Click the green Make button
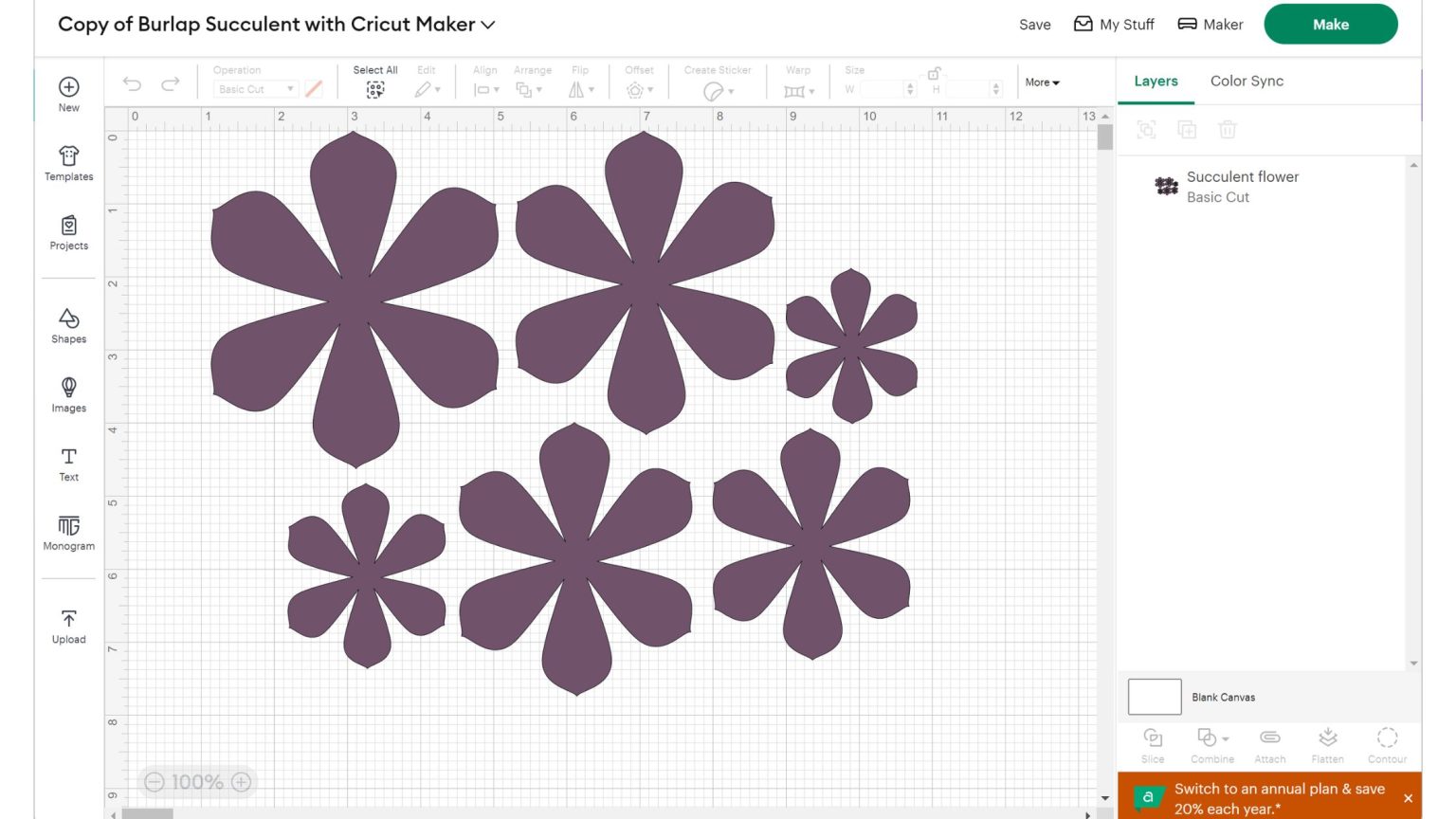 point(1330,25)
